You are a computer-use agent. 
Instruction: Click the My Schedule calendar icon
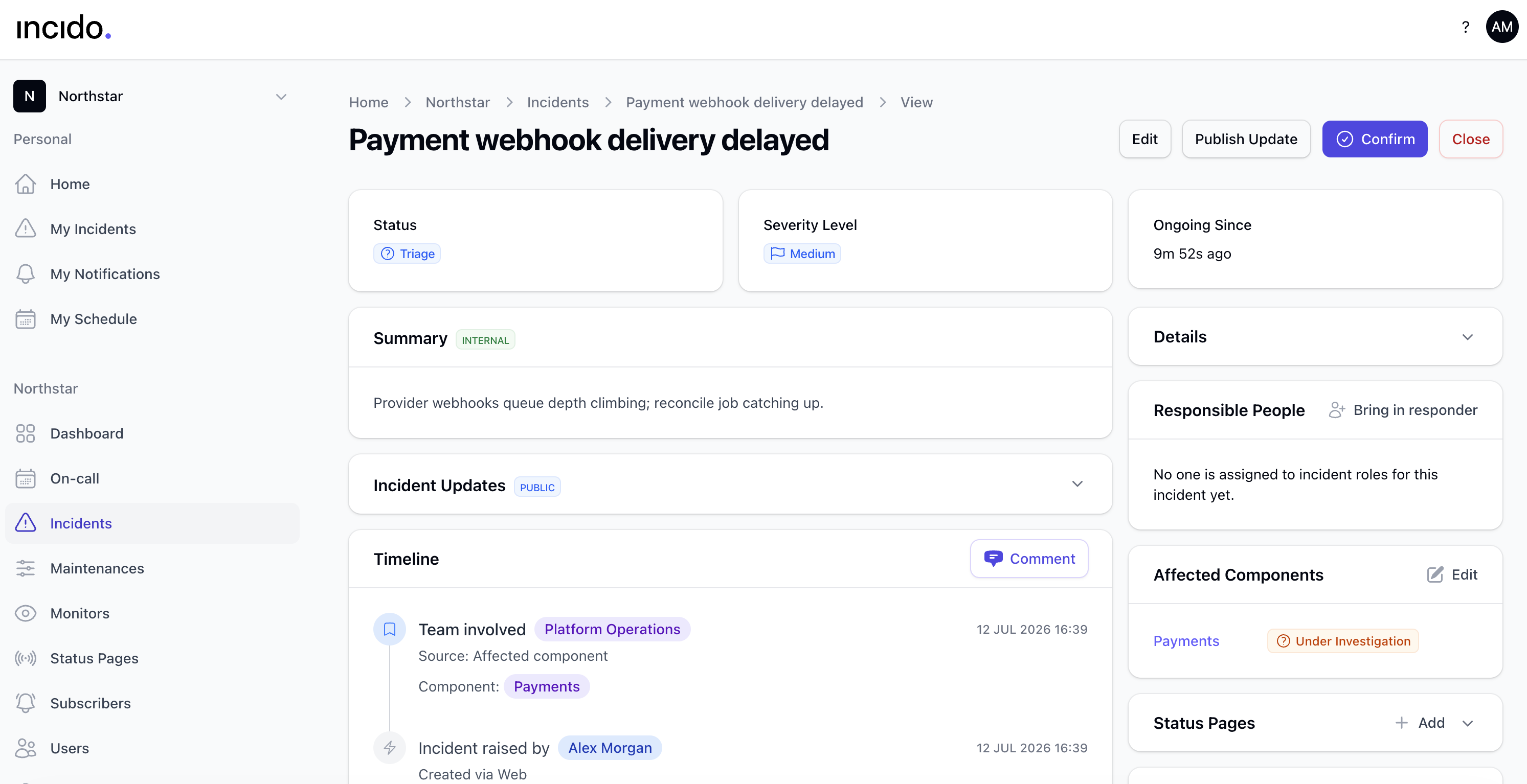click(26, 319)
